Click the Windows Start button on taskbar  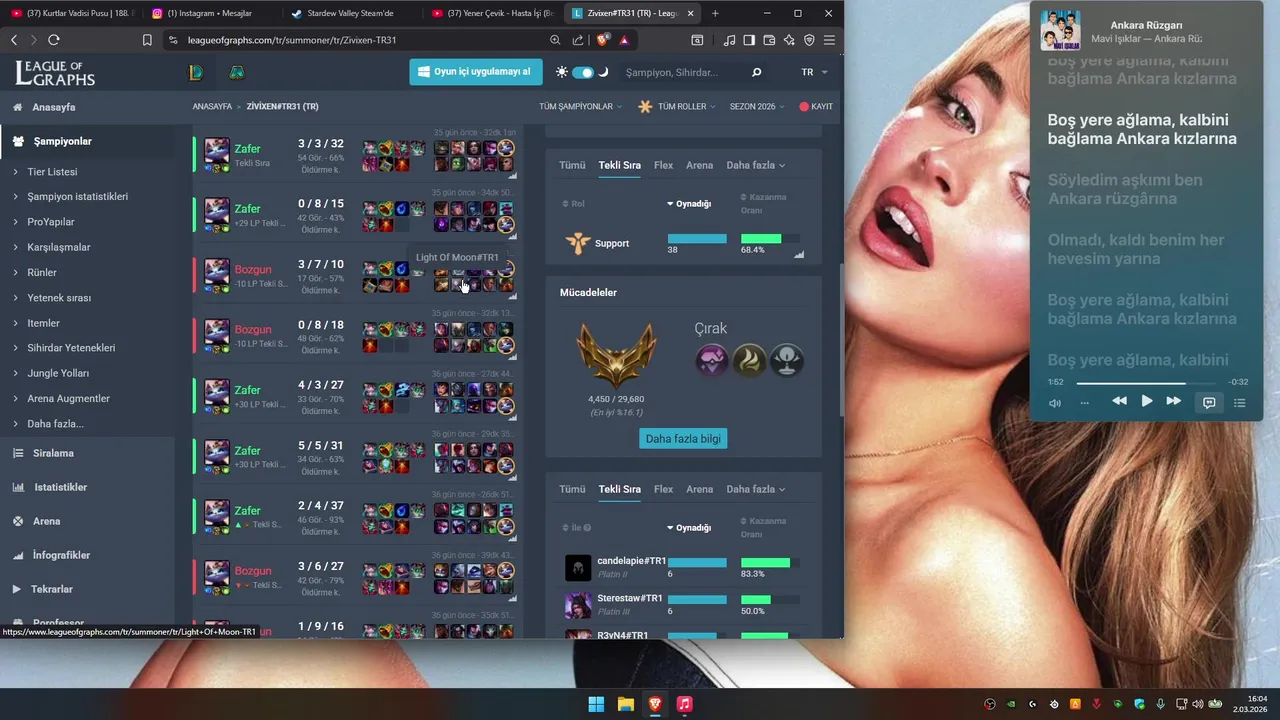[596, 704]
